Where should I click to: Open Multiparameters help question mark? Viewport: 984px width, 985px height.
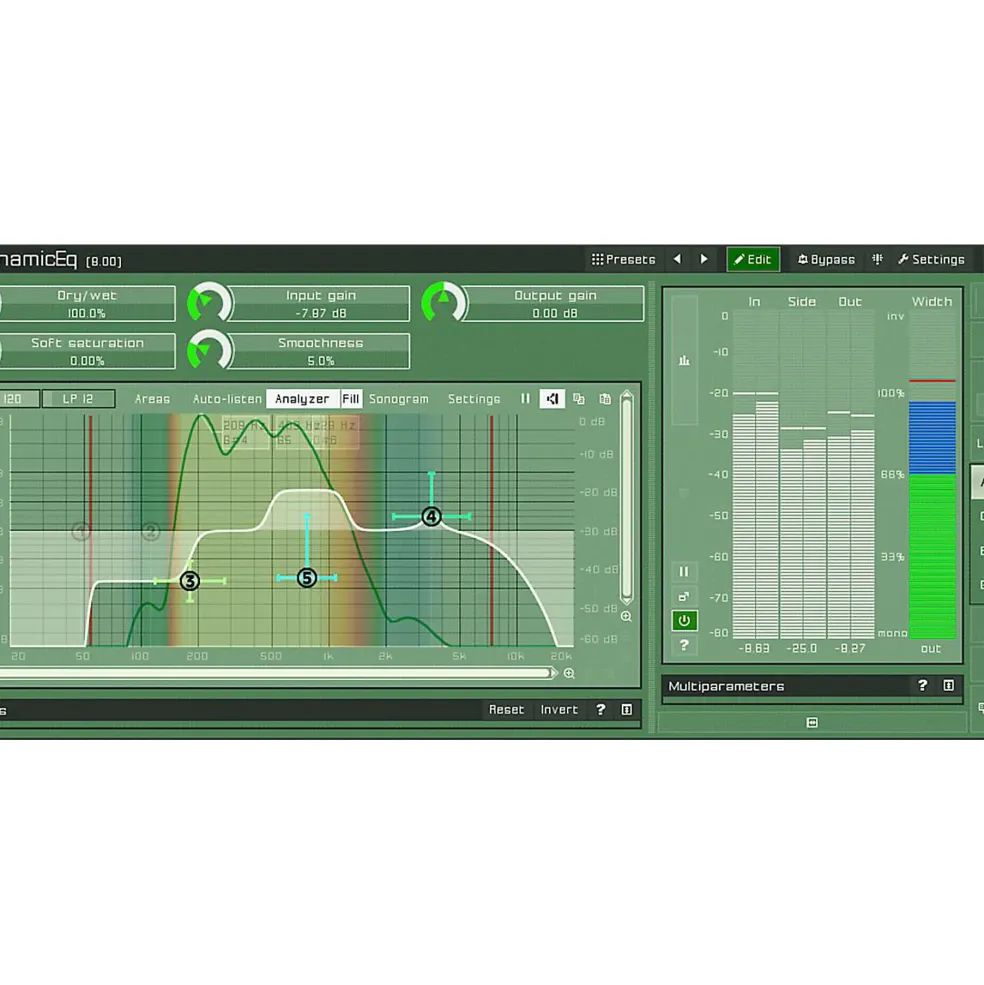922,685
